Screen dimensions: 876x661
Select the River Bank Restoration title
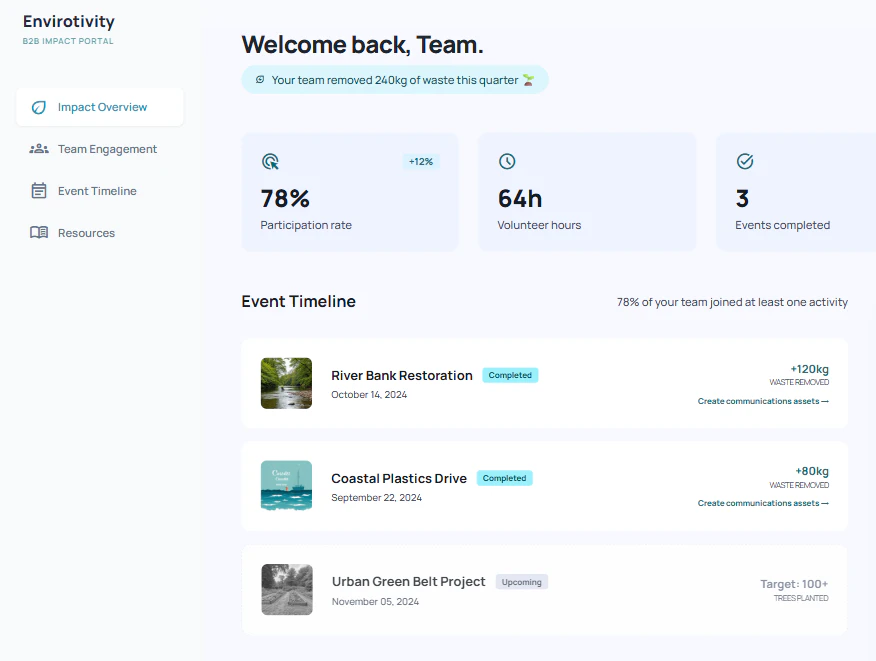(402, 375)
